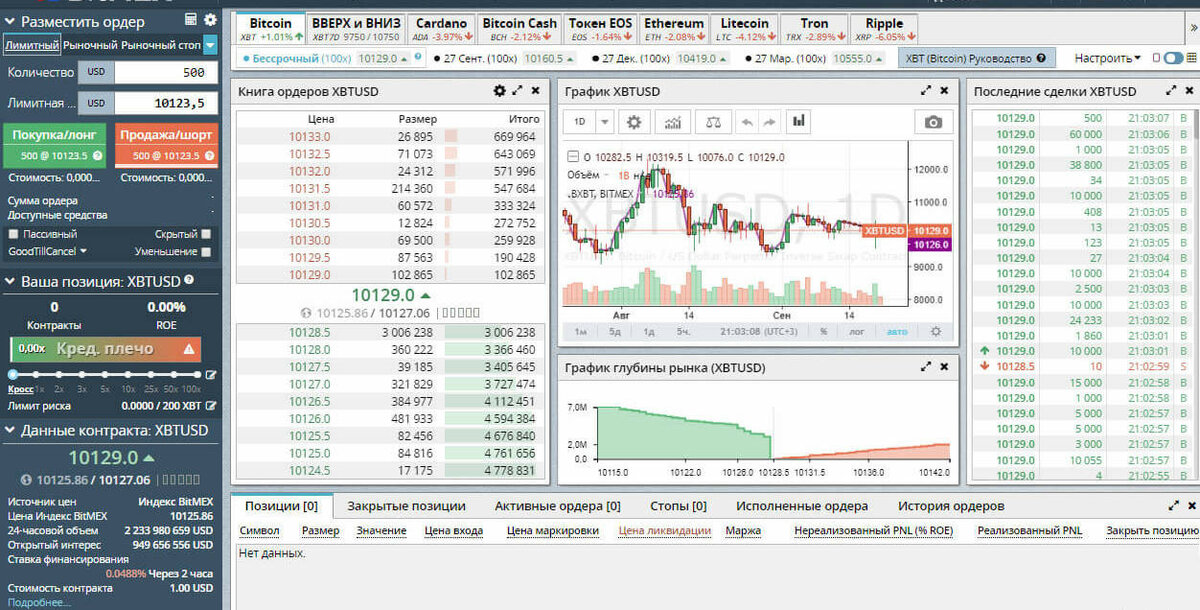
Task: Expand recent trades panel fullscreen
Action: (x=1172, y=91)
